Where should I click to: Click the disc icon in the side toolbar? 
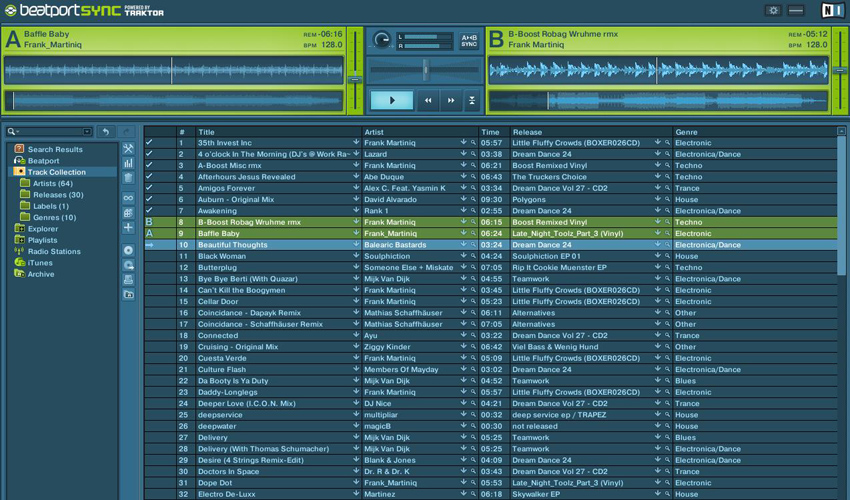coord(128,250)
